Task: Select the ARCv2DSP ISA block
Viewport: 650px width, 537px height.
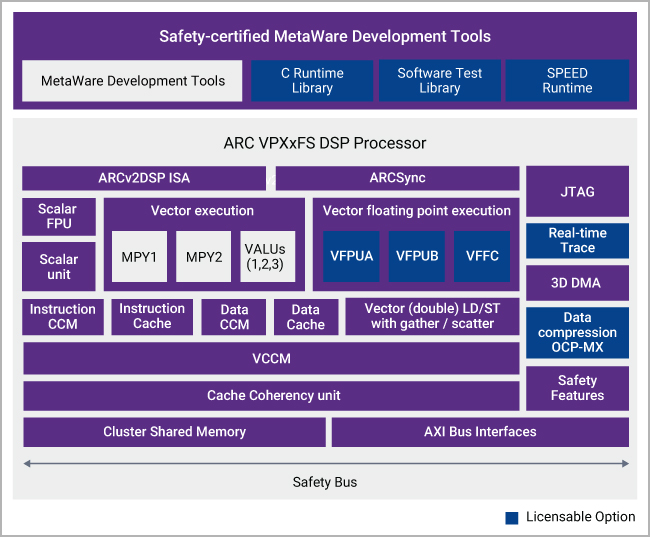Action: 144,178
